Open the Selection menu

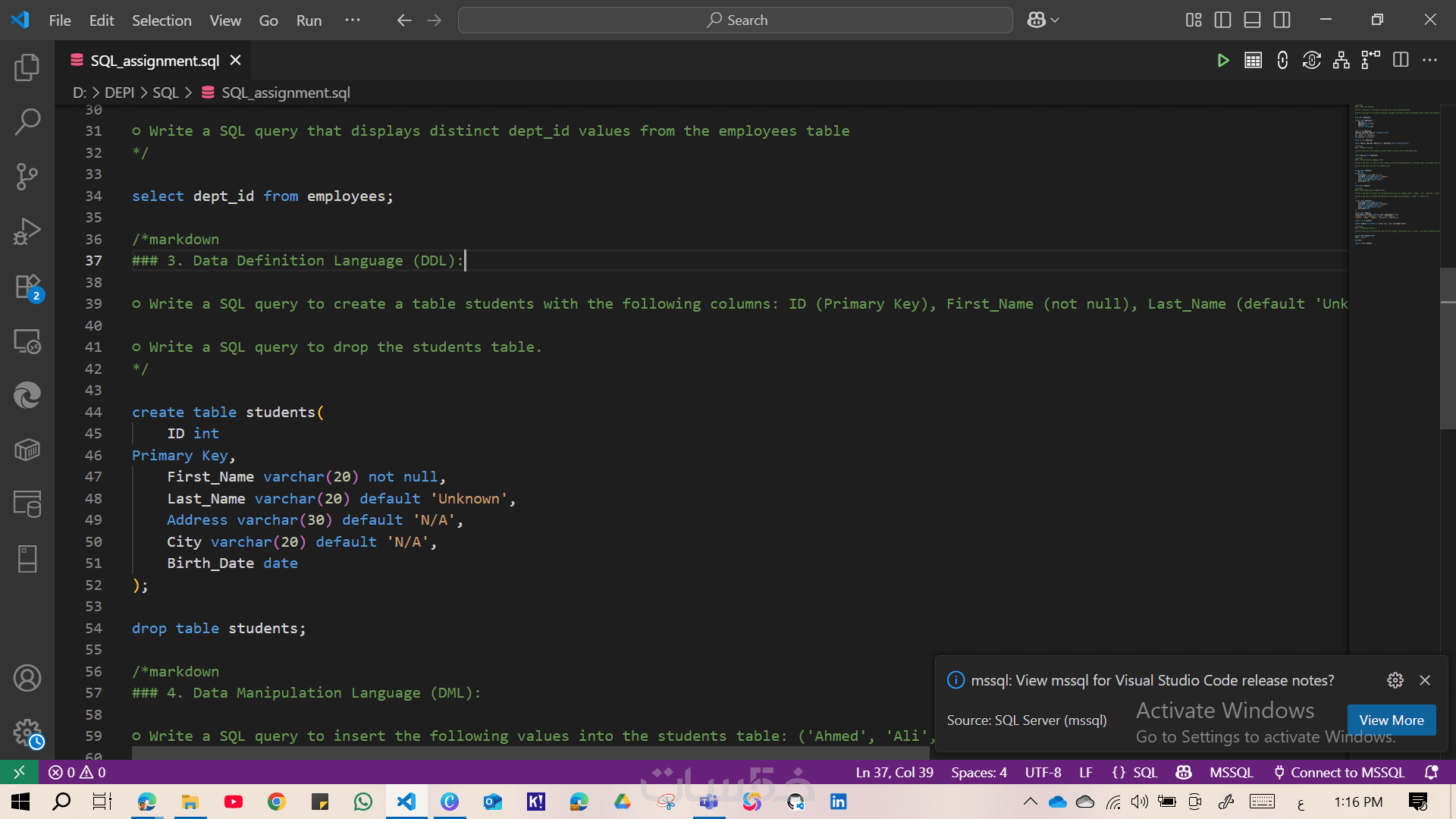[x=162, y=20]
